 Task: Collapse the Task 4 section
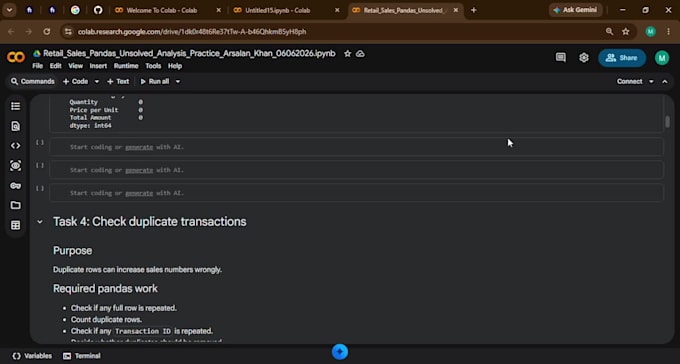click(40, 222)
